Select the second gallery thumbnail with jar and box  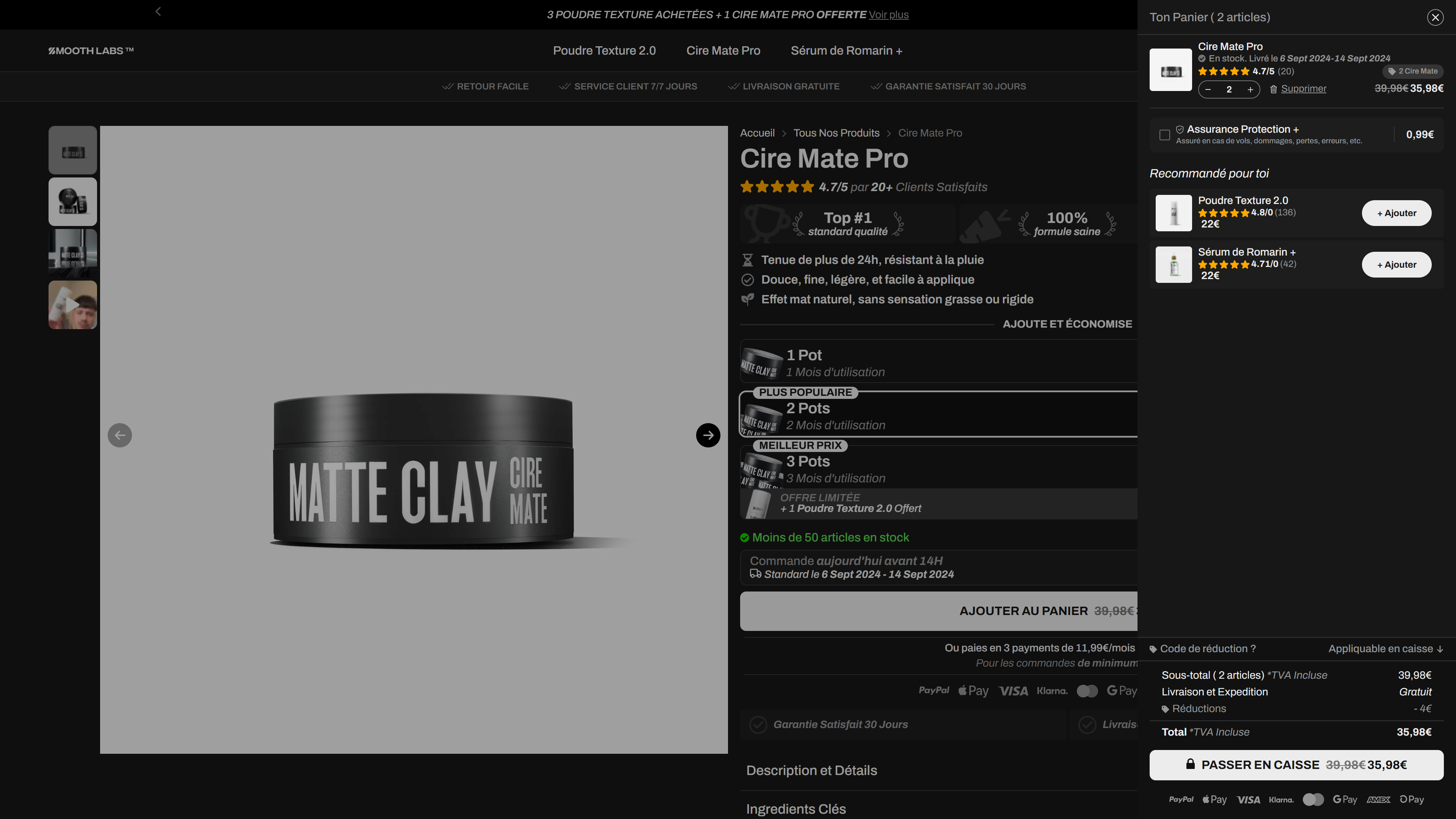tap(73, 202)
